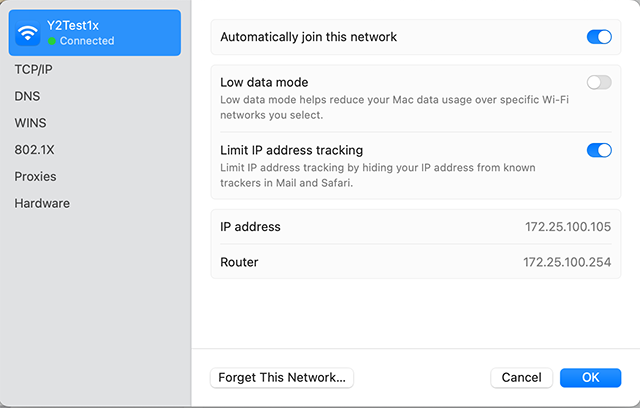Switch to the DNS section
This screenshot has height=408, width=640.
pos(27,96)
